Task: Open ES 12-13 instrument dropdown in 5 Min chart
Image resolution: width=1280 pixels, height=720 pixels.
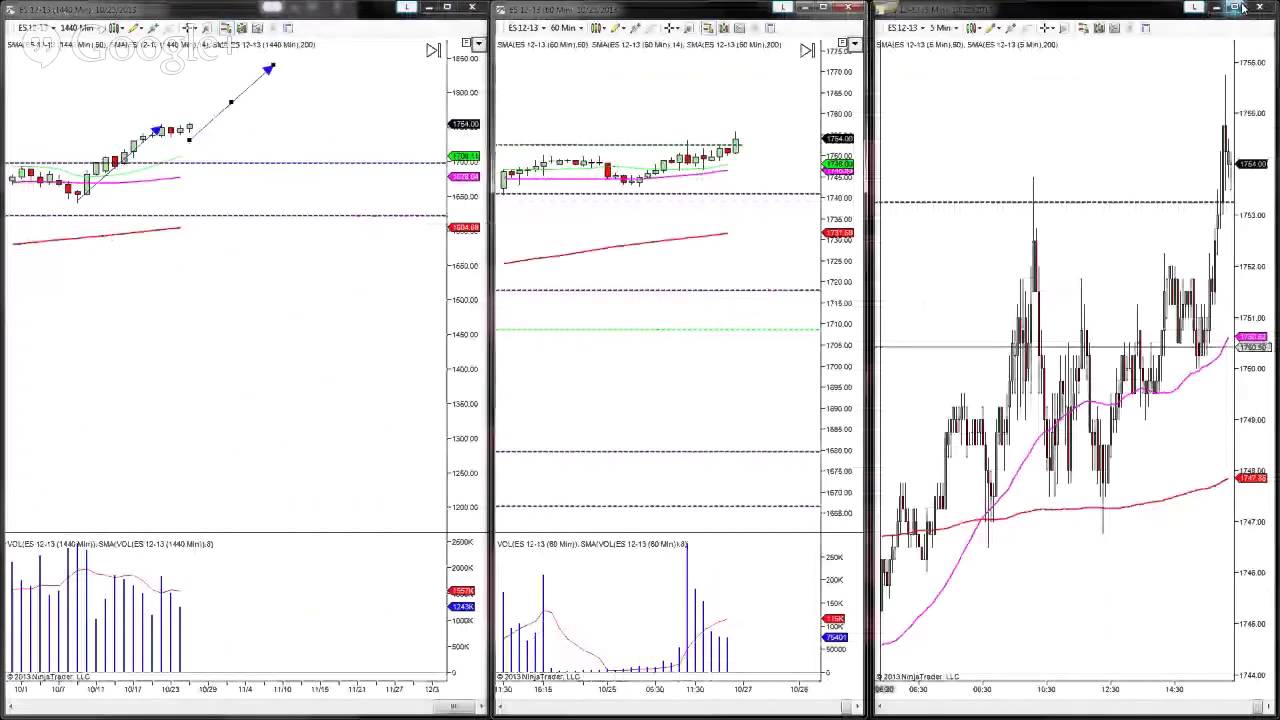Action: pos(906,28)
